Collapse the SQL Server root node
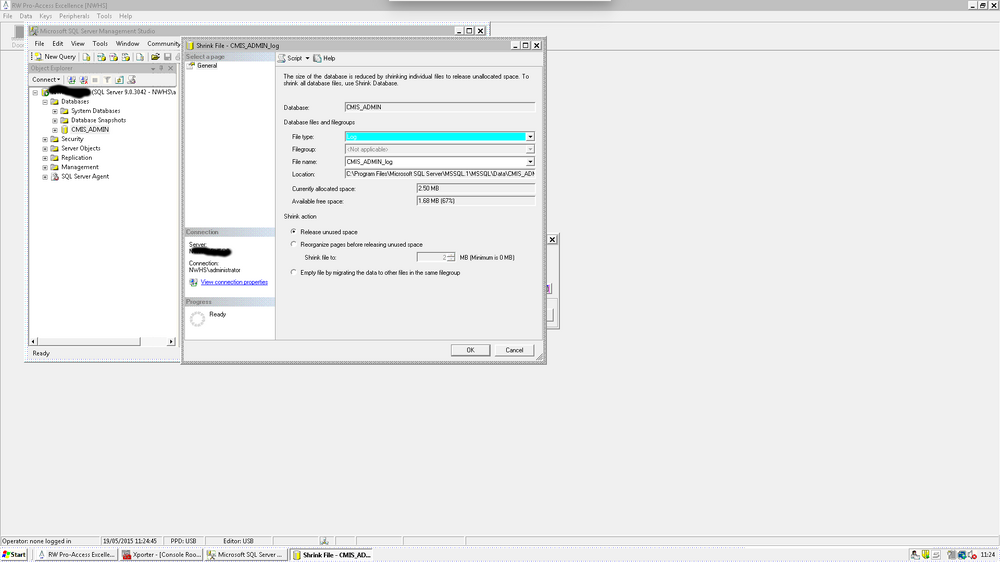Viewport: 1000px width, 562px height. tap(36, 92)
